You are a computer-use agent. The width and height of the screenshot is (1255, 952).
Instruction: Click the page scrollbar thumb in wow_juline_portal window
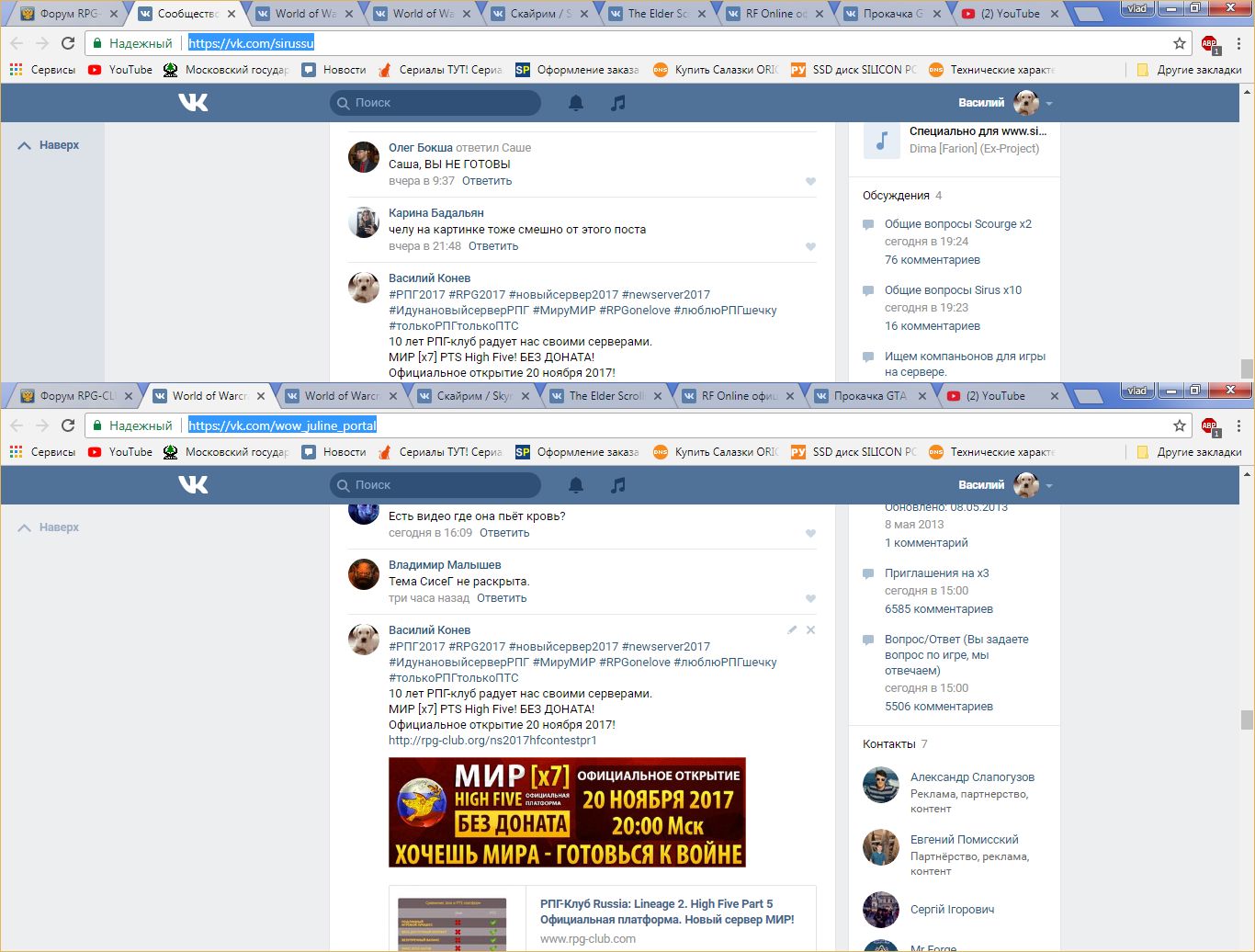[x=1247, y=719]
